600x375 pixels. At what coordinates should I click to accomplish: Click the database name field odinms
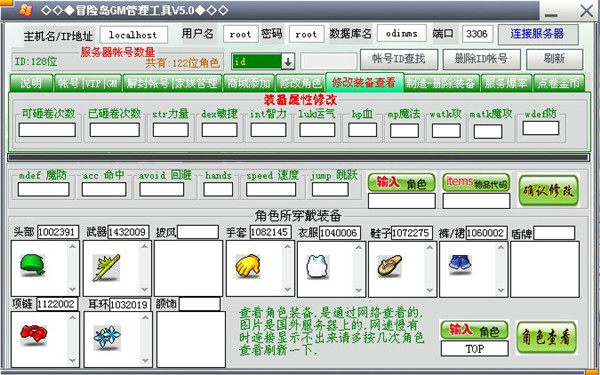(402, 34)
